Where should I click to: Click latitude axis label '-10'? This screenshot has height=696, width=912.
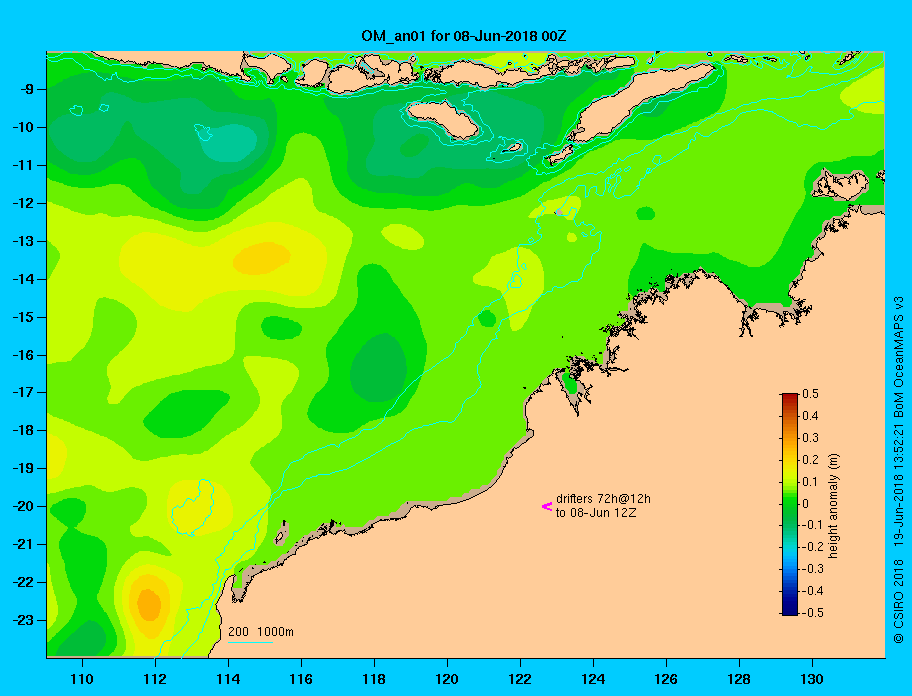[23, 127]
